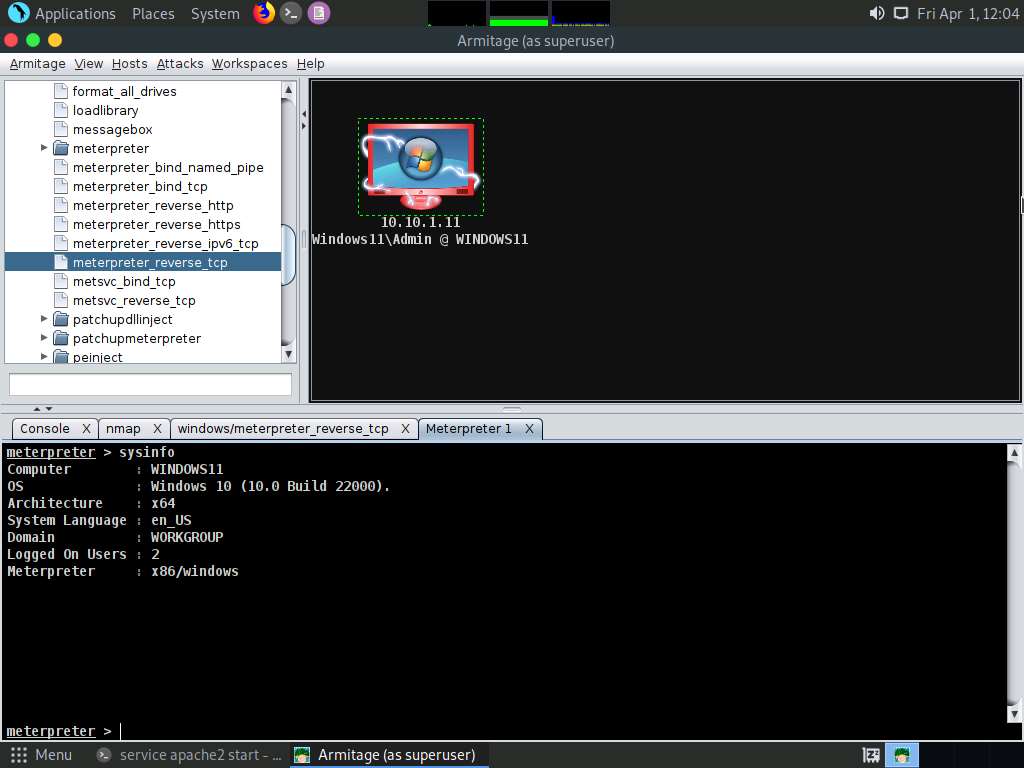Click the display icon in the system tray
The height and width of the screenshot is (768, 1024).
coord(901,13)
